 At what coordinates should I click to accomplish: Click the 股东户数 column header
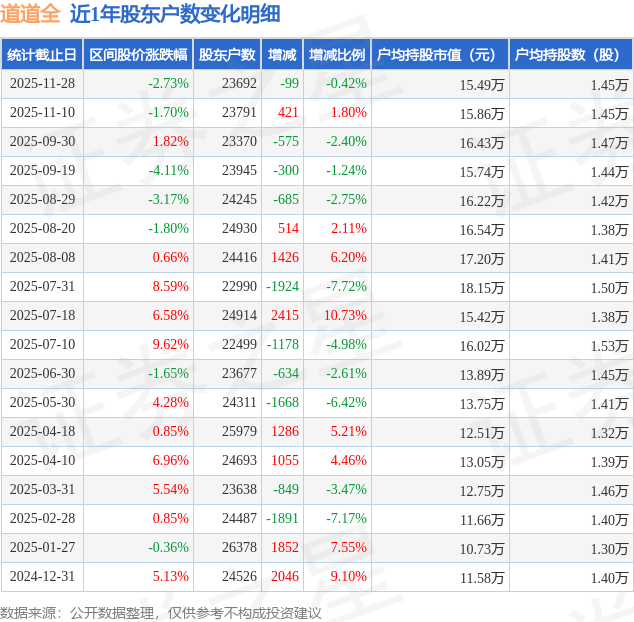click(227, 55)
